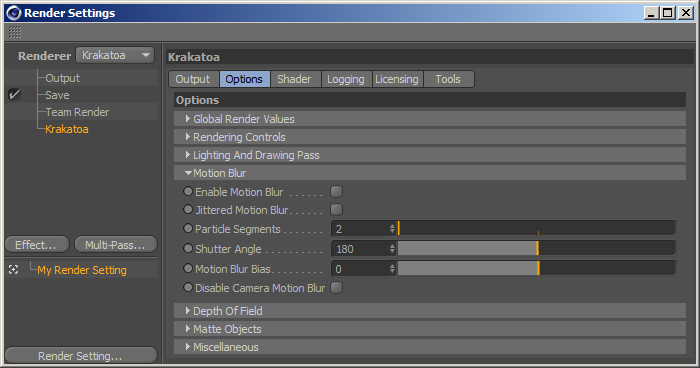Click Jittered Motion Blur keyframe circle
This screenshot has width=700, height=368.
pyautogui.click(x=188, y=209)
